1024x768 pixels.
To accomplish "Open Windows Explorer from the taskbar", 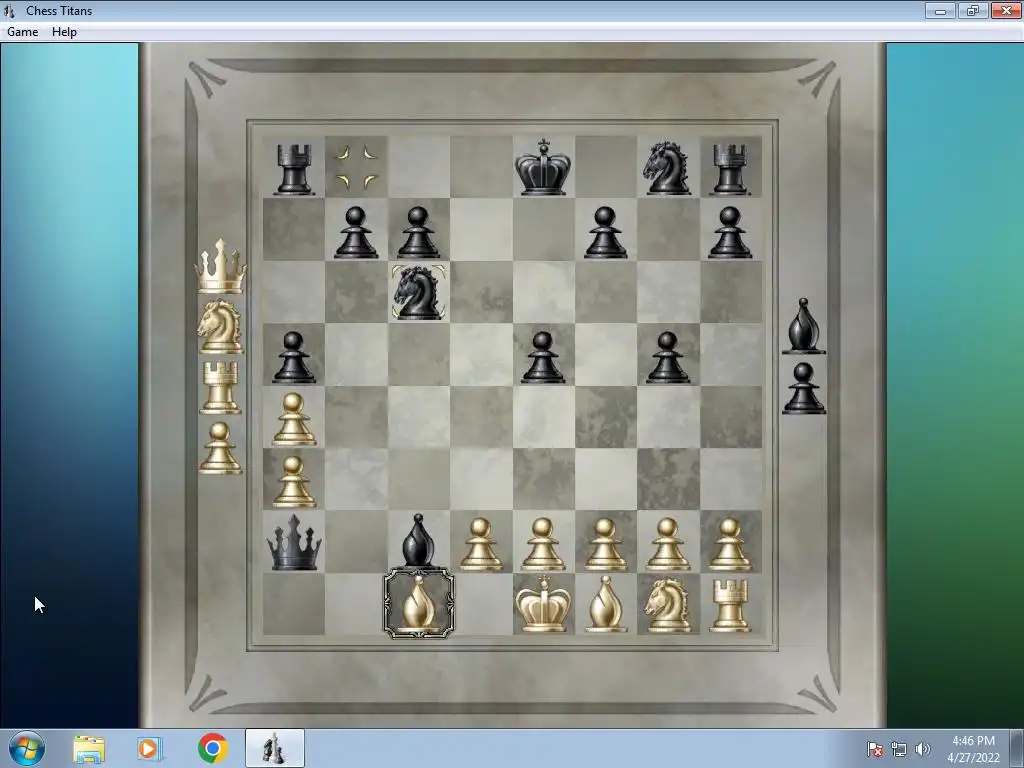I will (89, 749).
